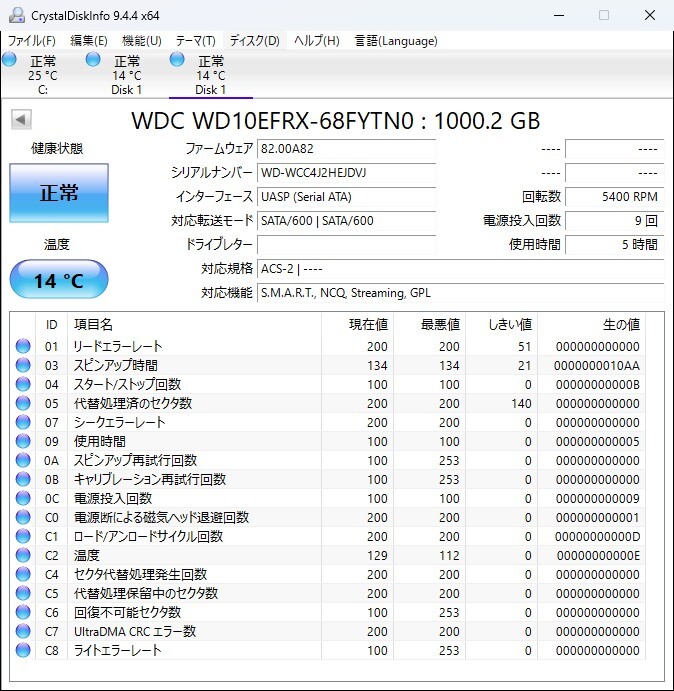Minimize the CrystalDiskInfo window
This screenshot has height=691, width=674.
pos(559,15)
